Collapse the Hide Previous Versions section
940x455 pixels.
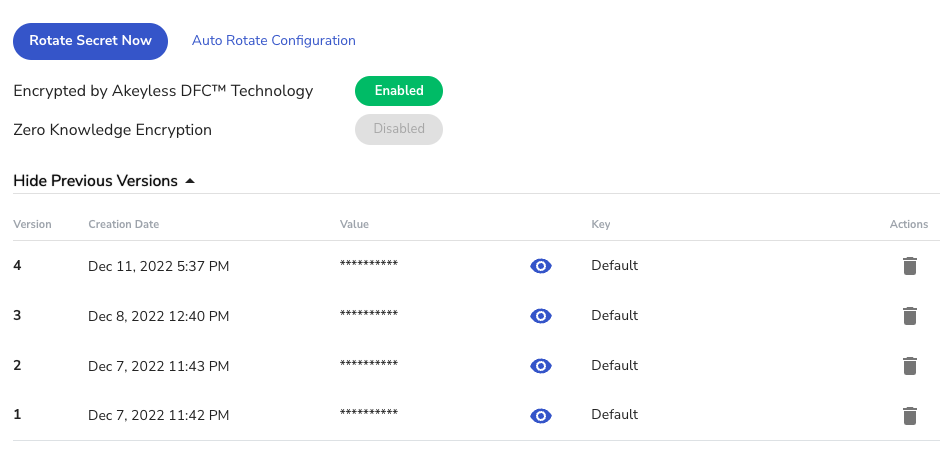click(95, 181)
